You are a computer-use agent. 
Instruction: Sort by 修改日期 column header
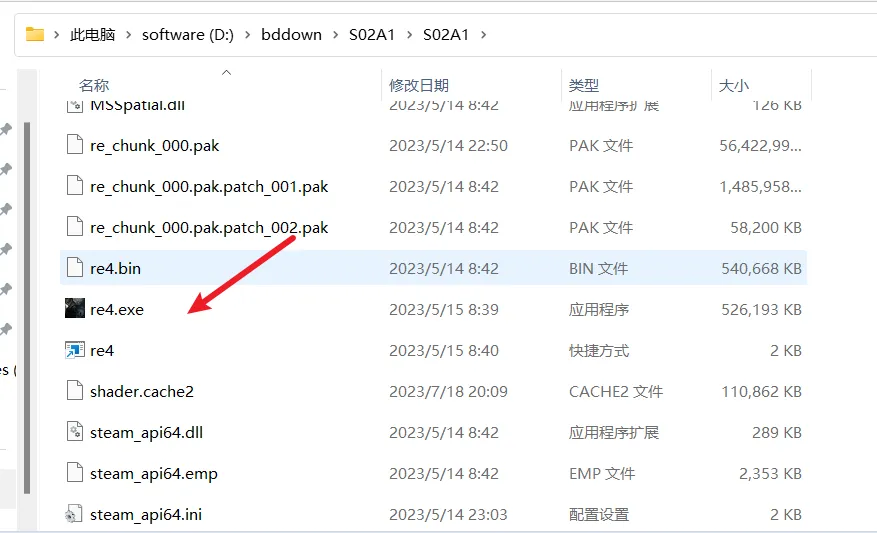(419, 86)
